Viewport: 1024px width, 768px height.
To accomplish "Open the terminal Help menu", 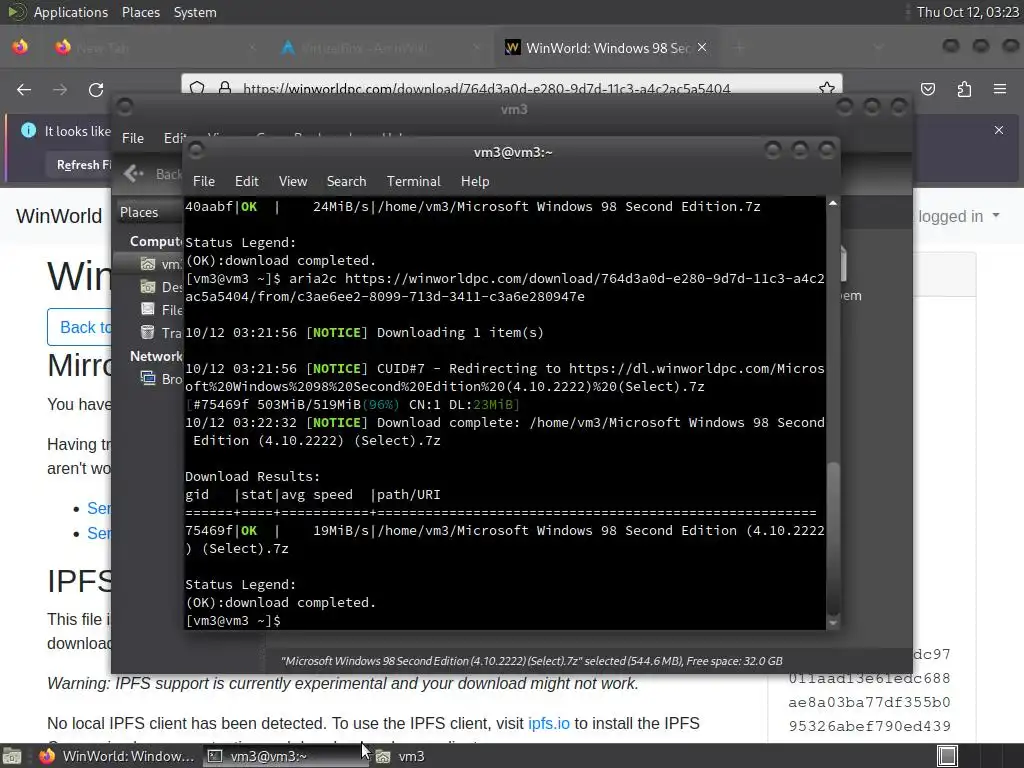I will tap(475, 182).
